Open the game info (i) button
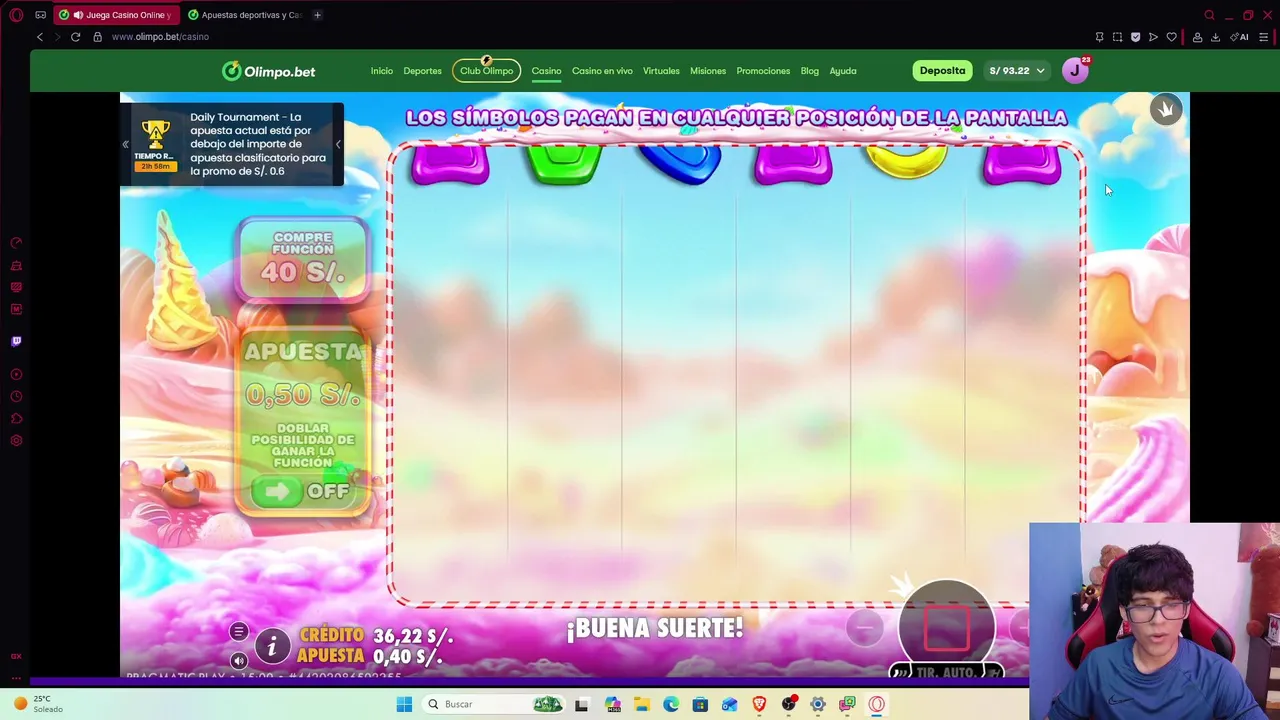Viewport: 1280px width, 720px height. click(x=271, y=646)
